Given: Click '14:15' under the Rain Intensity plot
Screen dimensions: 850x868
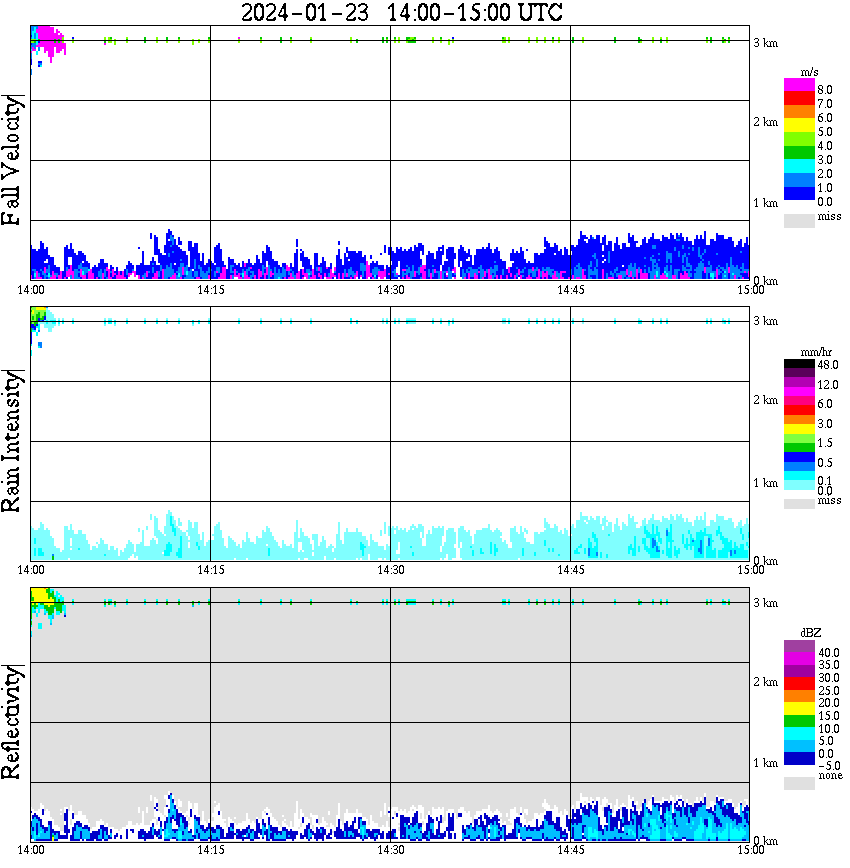Looking at the screenshot, I should 210,570.
